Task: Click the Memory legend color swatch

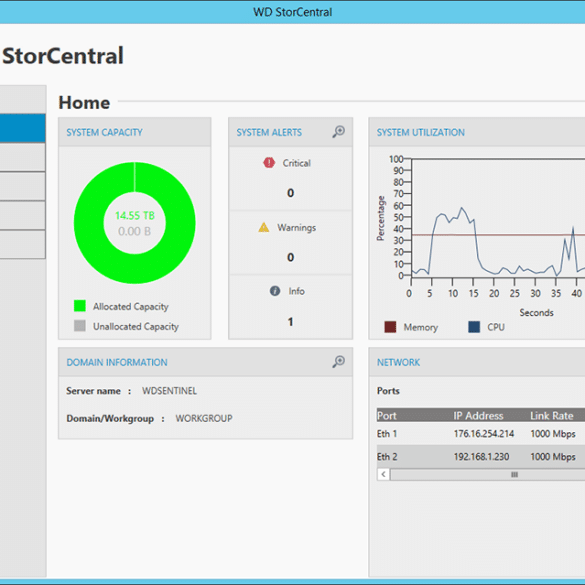Action: 390,327
